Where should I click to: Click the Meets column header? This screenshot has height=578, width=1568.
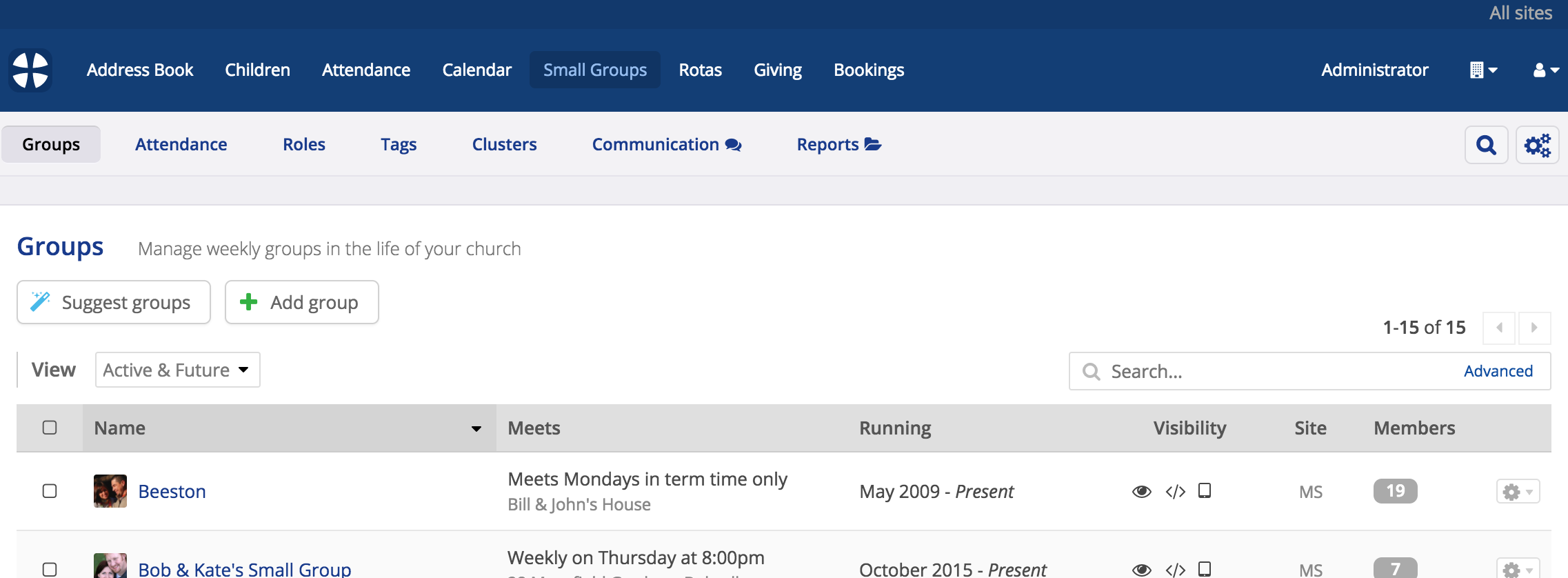click(534, 428)
